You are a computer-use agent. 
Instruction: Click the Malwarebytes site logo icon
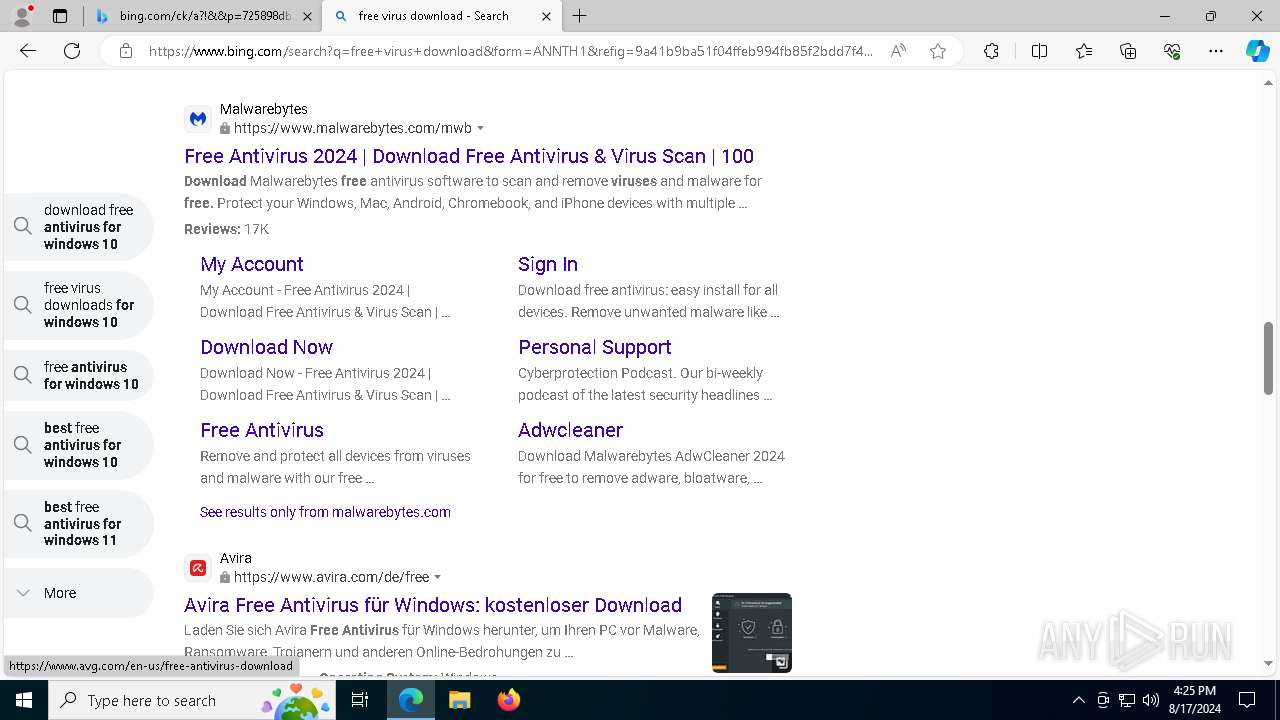click(198, 119)
